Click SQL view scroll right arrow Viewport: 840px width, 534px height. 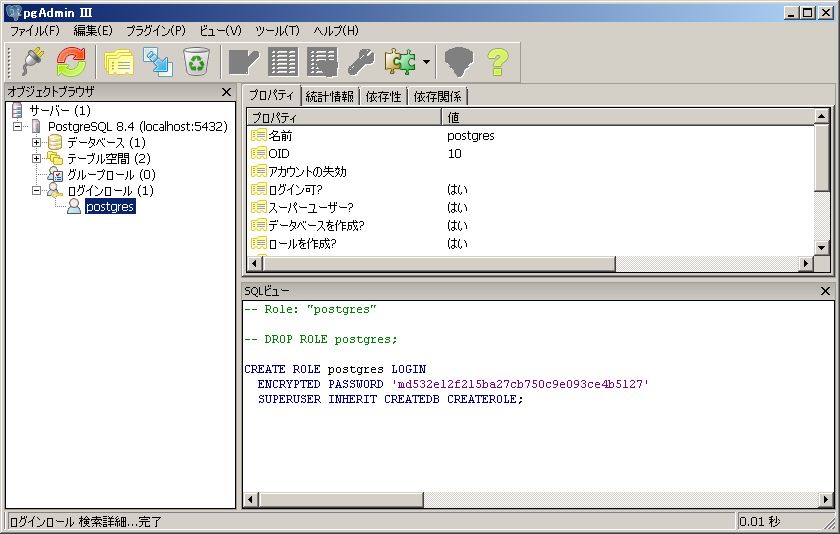826,500
